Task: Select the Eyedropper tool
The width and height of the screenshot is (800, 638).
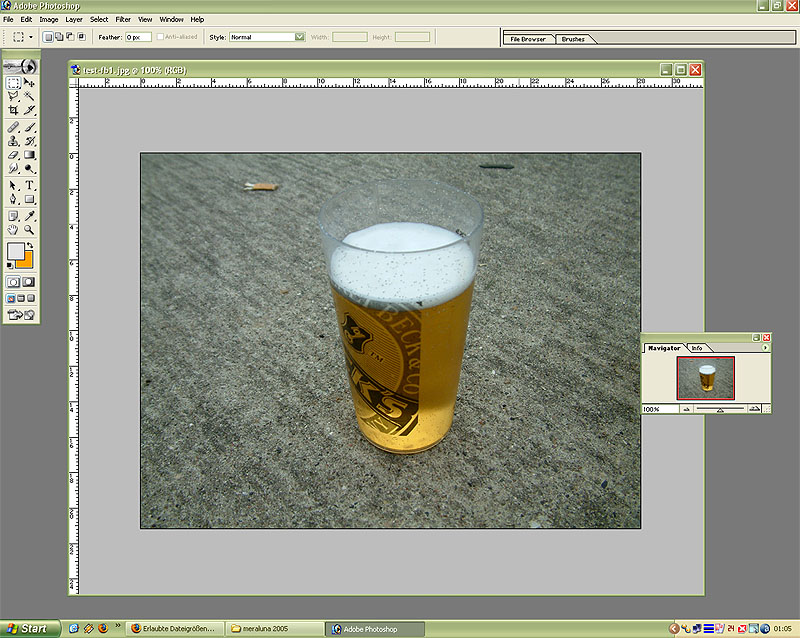Action: [x=29, y=216]
